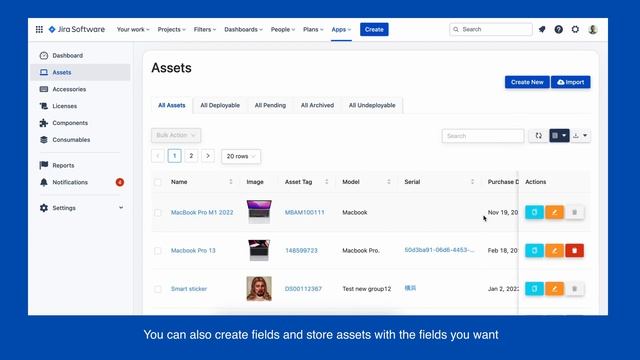Open the Plans dropdown
This screenshot has height=360, width=640.
click(x=313, y=29)
